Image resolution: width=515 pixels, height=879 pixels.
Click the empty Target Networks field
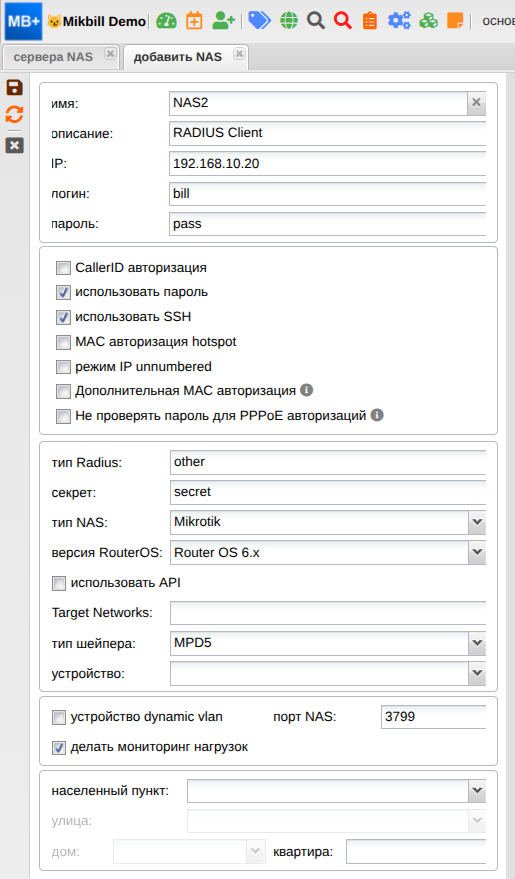click(x=328, y=613)
